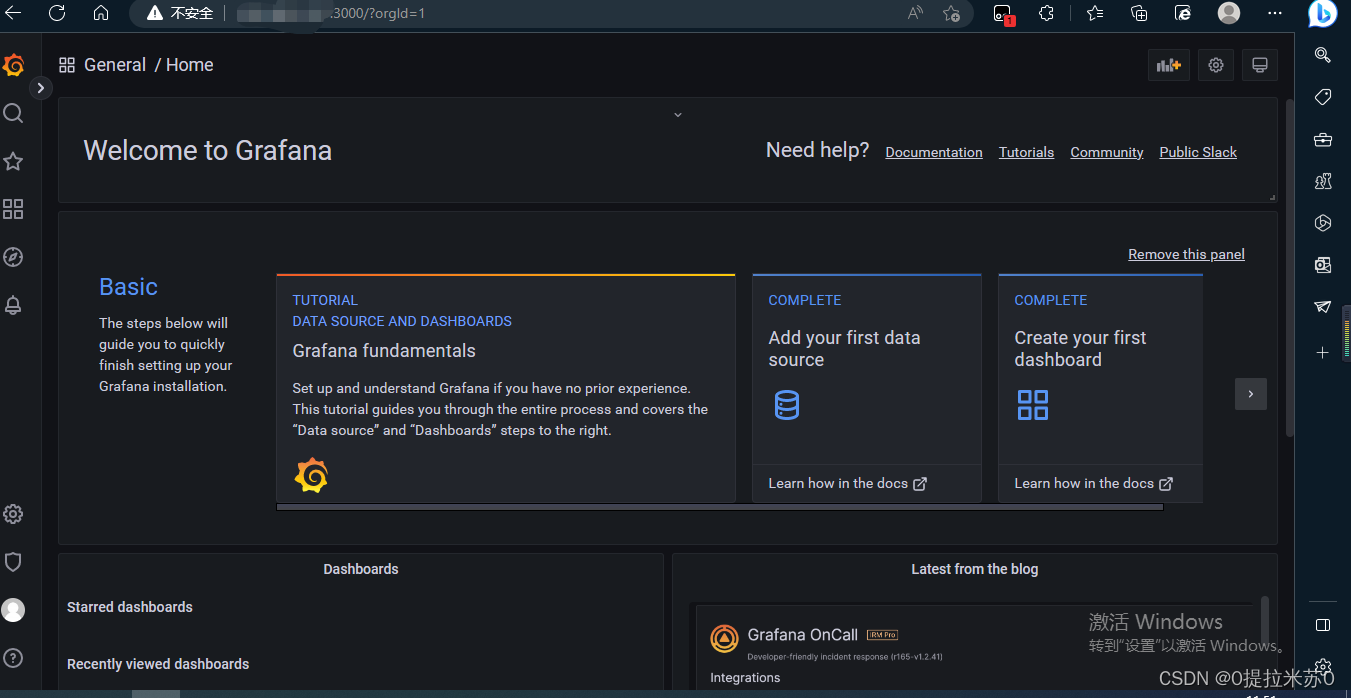
Task: Open Alerting bell icon in sidebar
Action: pos(13,305)
